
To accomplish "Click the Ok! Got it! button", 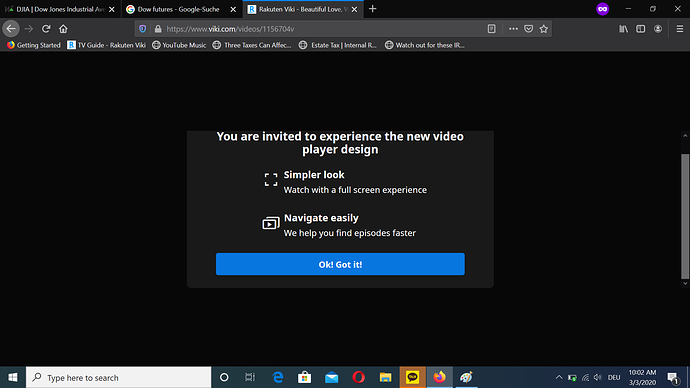I will pyautogui.click(x=340, y=264).
